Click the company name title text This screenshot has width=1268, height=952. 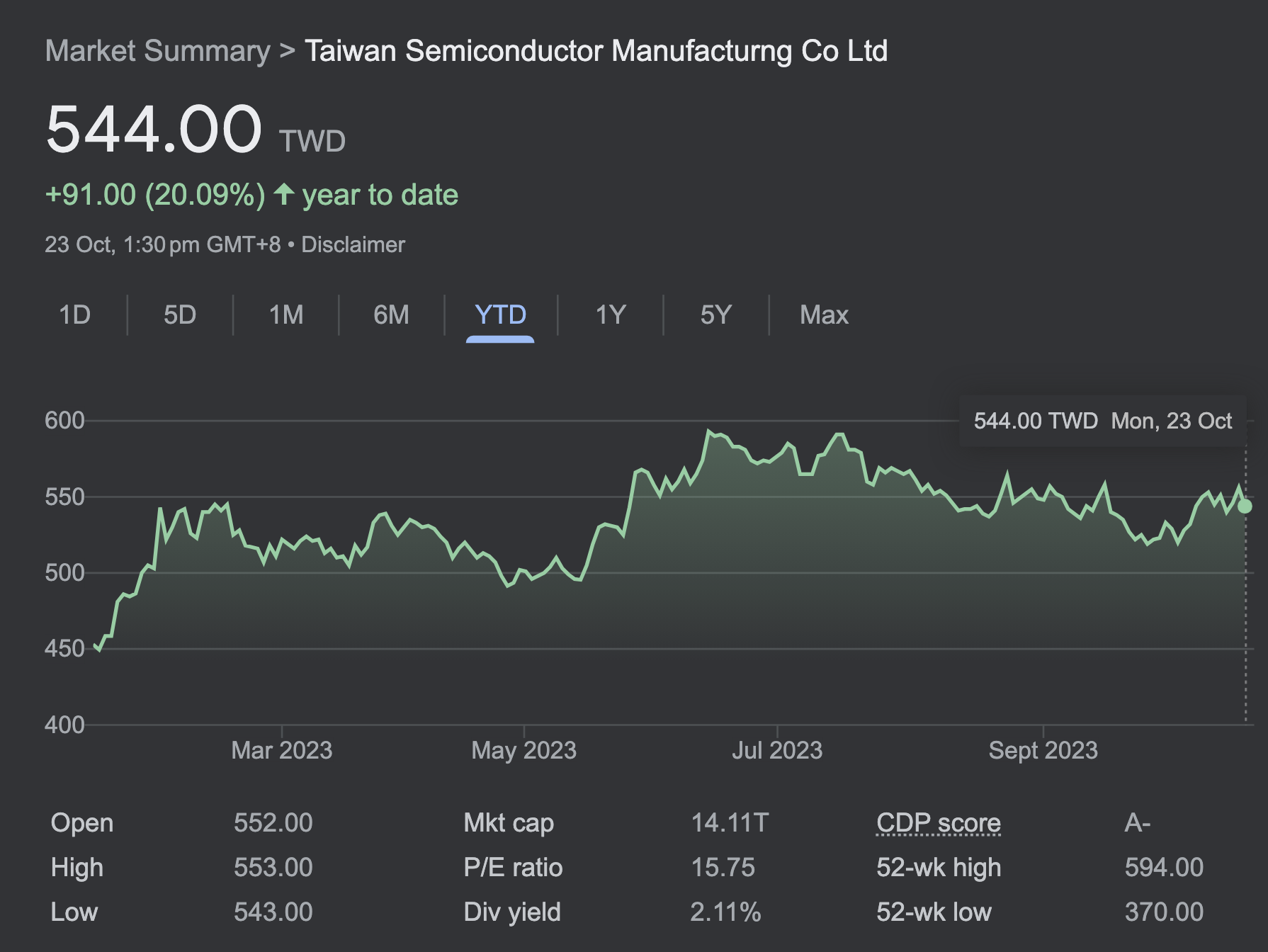click(x=596, y=51)
